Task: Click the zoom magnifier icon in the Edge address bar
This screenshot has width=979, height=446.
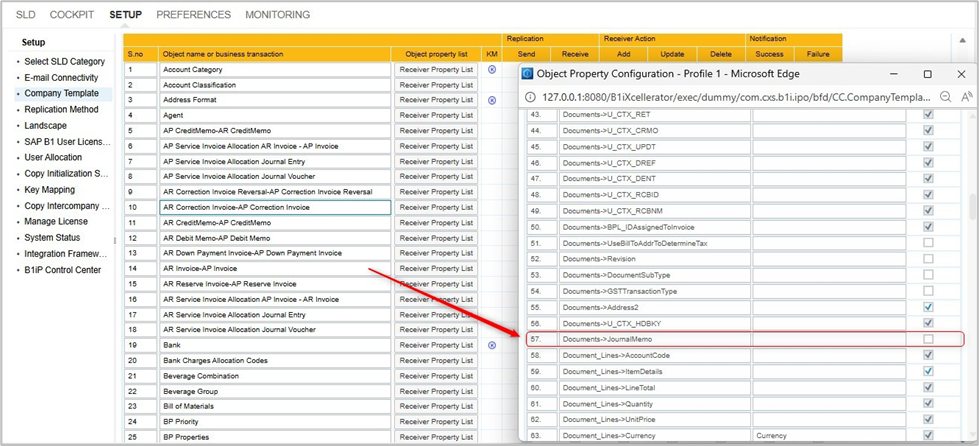Action: coord(945,97)
